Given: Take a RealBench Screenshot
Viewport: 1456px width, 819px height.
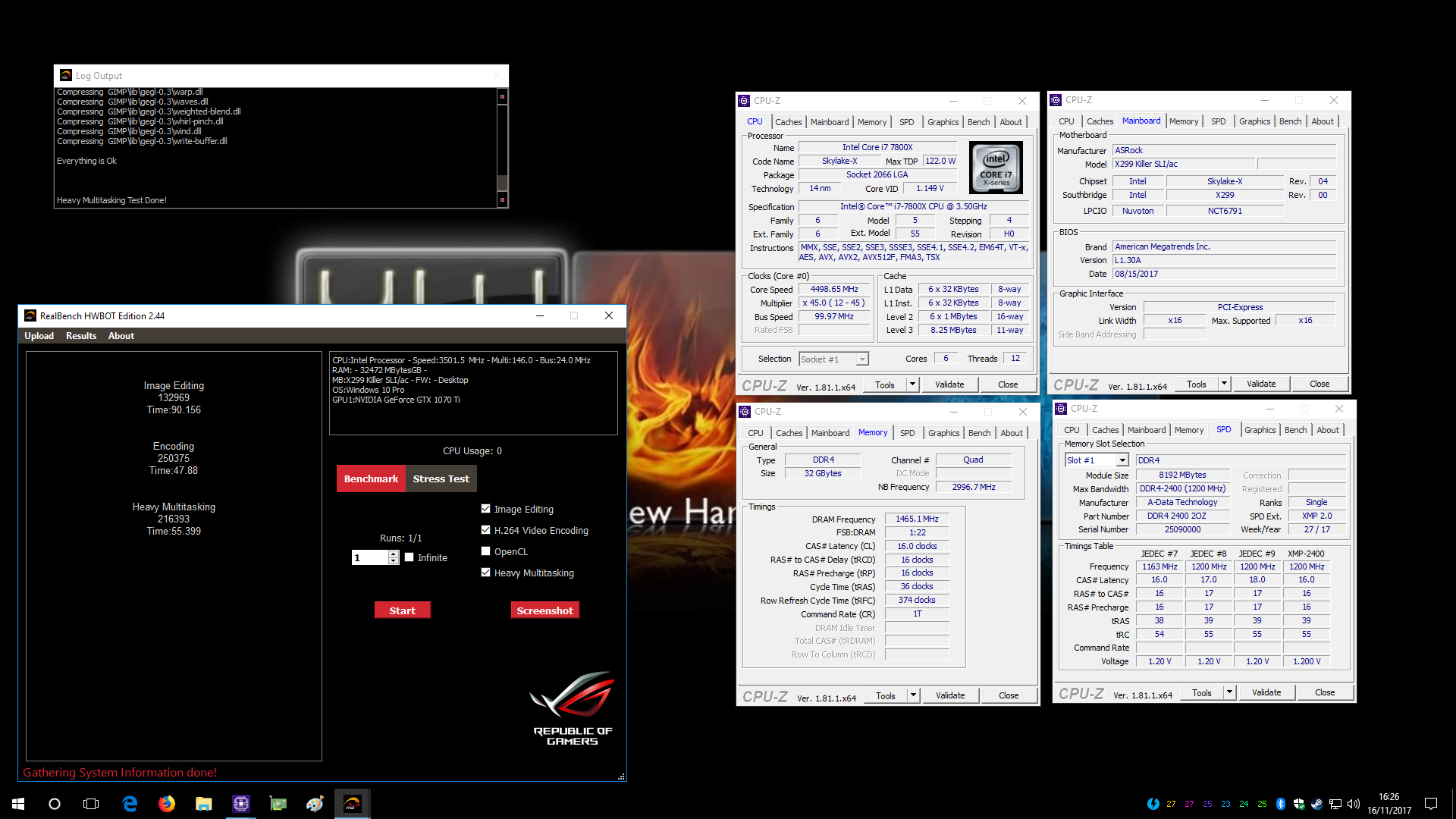Looking at the screenshot, I should tap(545, 610).
